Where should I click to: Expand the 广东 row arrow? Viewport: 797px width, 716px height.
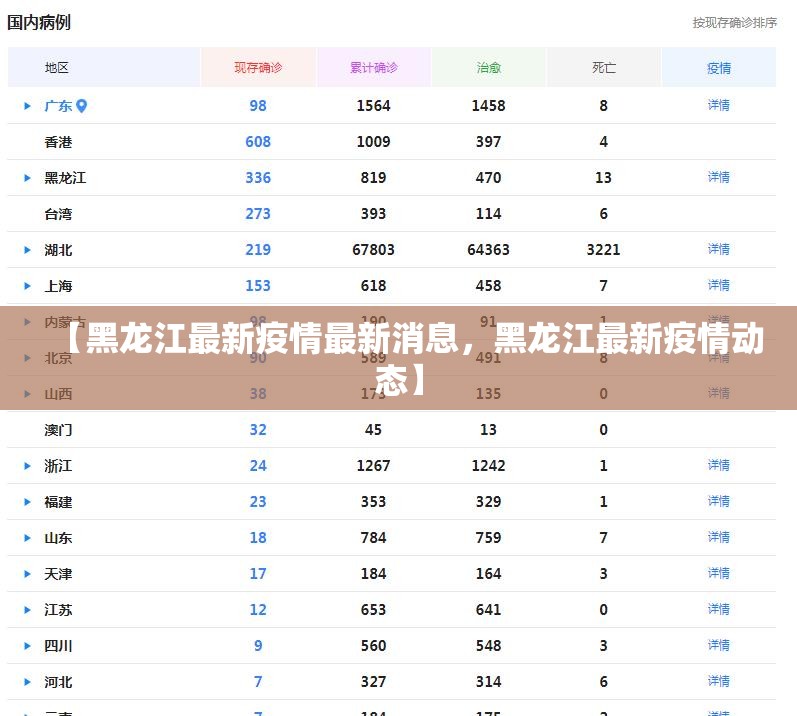click(x=27, y=106)
